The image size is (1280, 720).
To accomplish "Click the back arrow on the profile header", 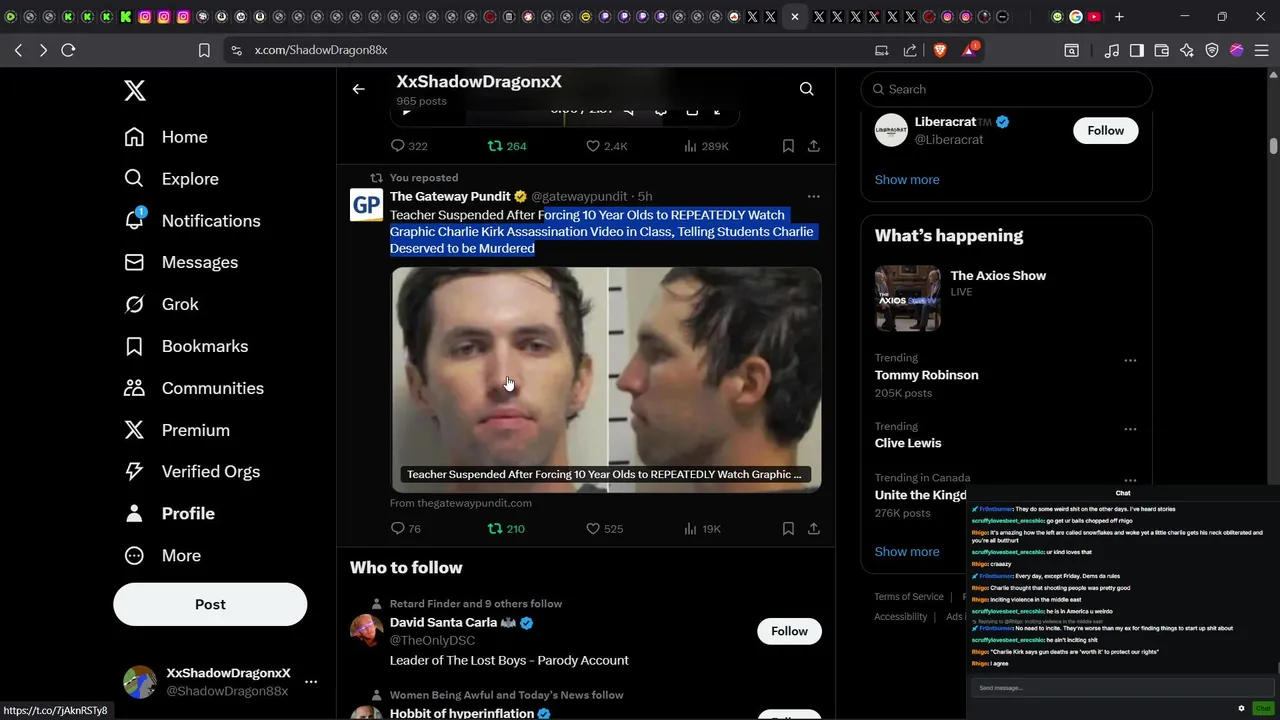I will pos(358,89).
